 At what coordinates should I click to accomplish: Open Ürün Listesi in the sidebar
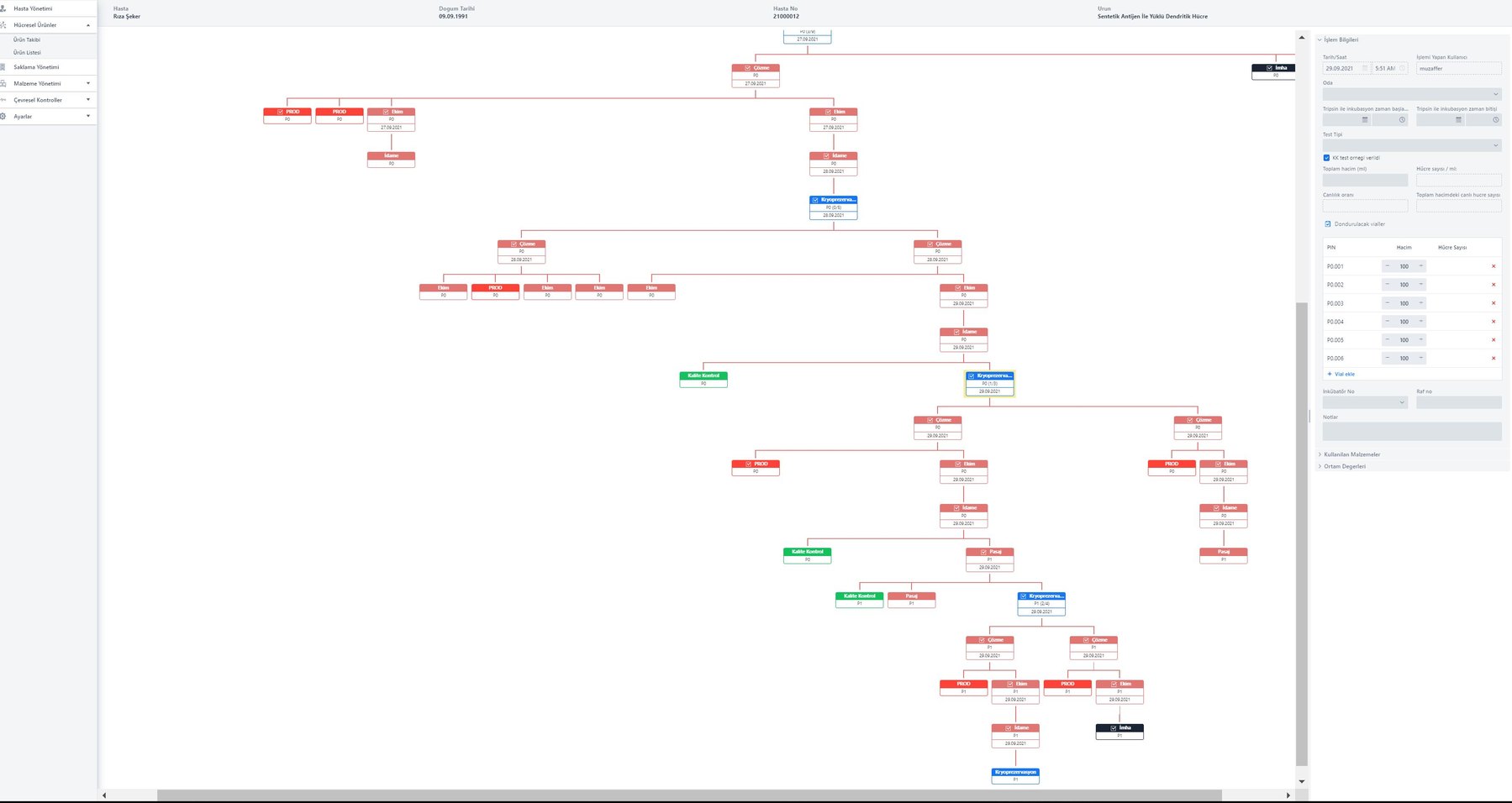(27, 52)
